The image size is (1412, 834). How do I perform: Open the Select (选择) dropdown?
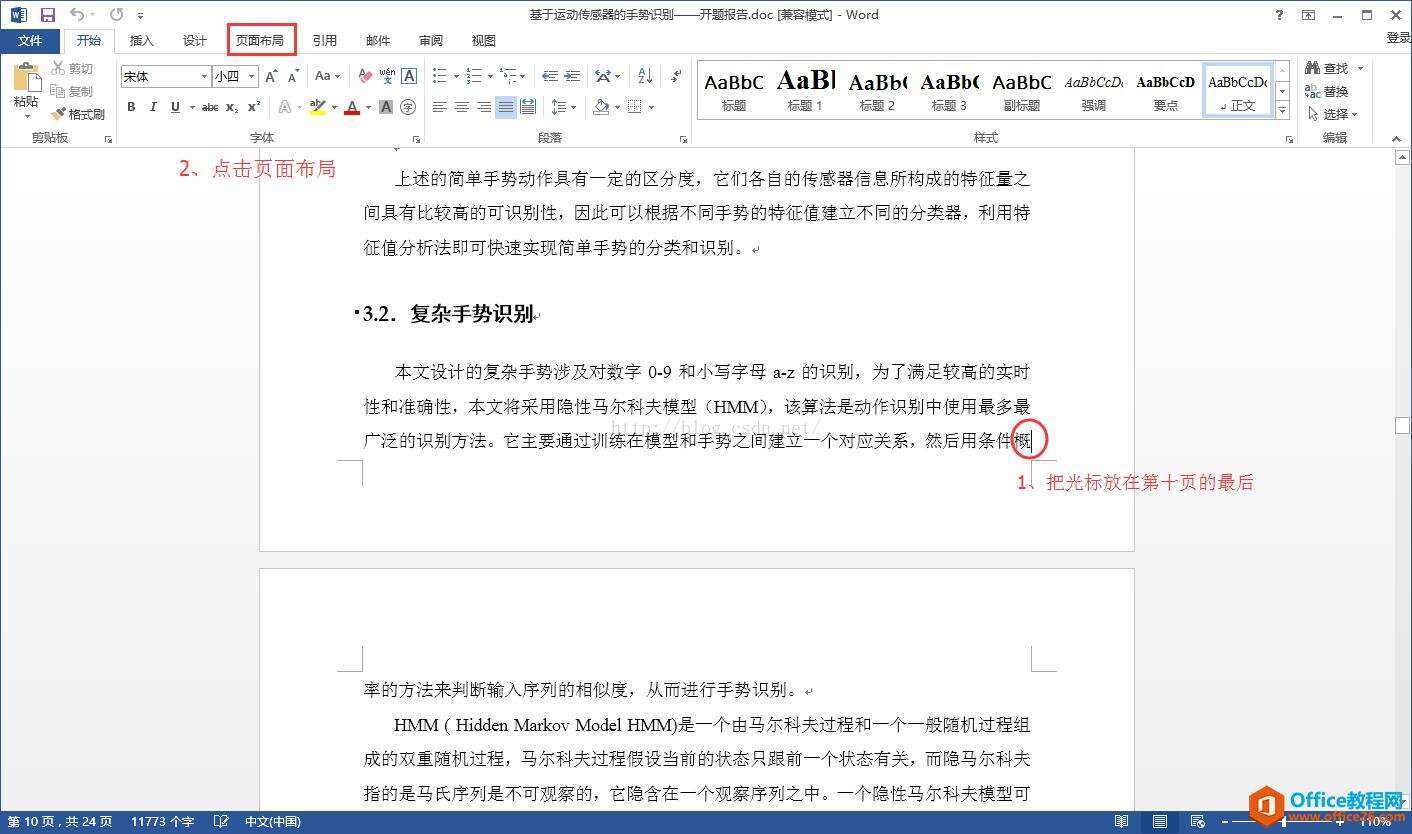(1331, 114)
